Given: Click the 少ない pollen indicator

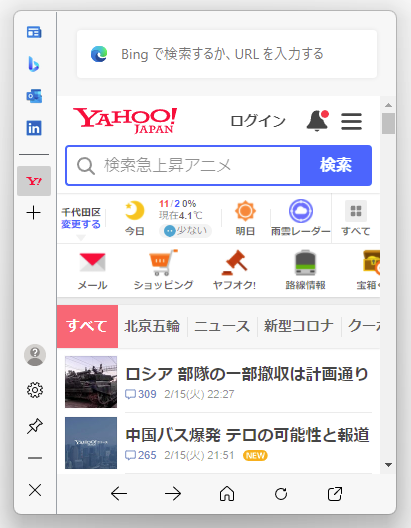Looking at the screenshot, I should click(185, 231).
